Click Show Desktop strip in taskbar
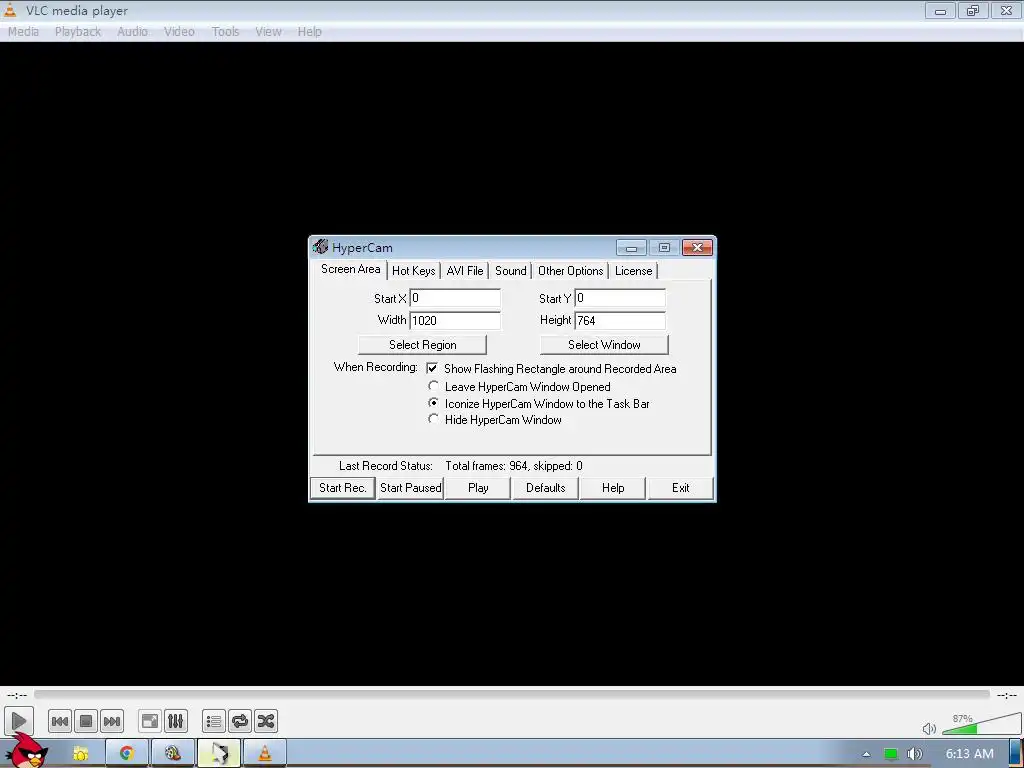1024x768 pixels. pos(1017,754)
